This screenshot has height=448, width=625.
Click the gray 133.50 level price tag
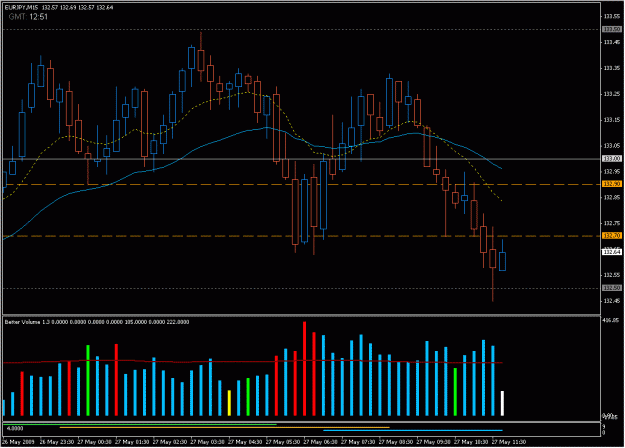612,29
